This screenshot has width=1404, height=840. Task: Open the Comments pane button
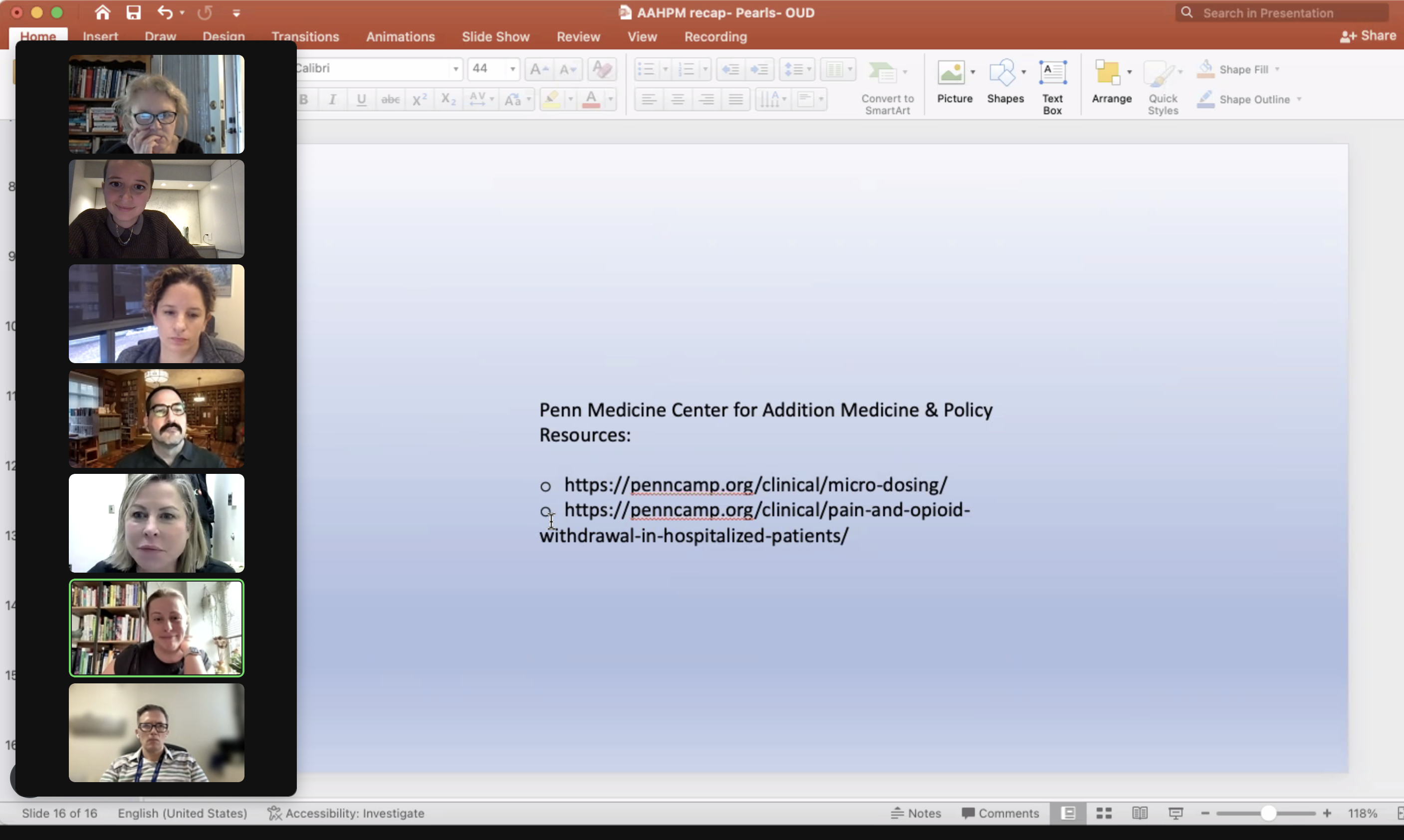[1000, 814]
